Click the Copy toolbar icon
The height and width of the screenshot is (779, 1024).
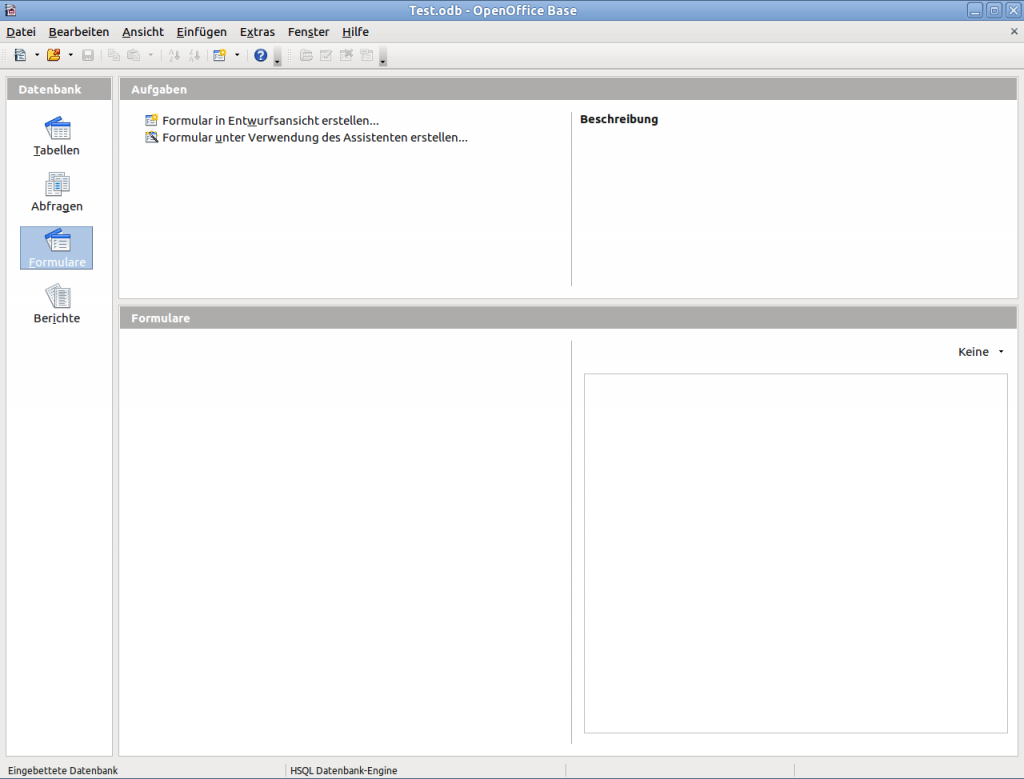click(x=114, y=55)
